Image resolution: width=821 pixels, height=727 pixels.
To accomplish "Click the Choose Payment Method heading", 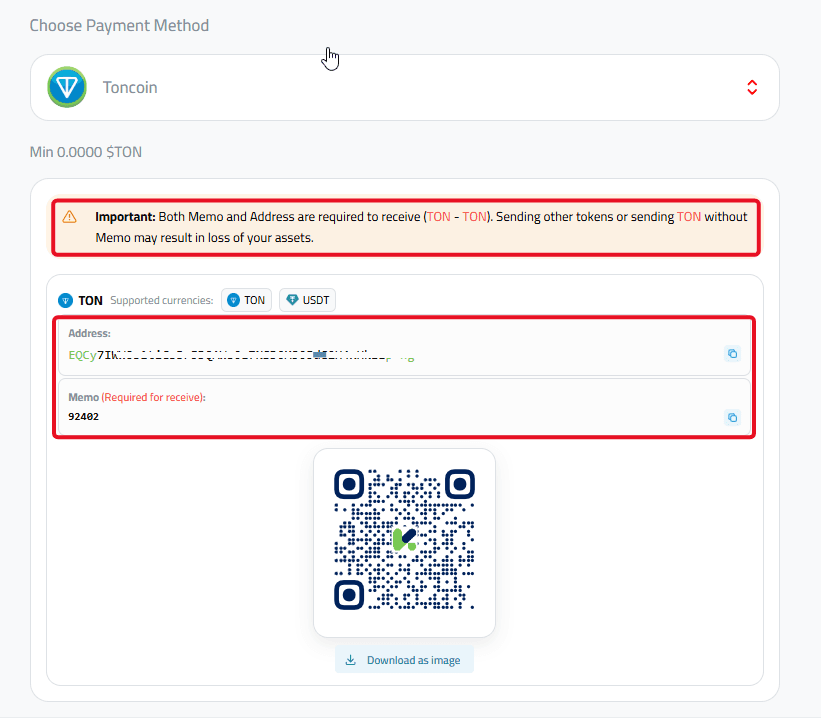I will pos(119,26).
